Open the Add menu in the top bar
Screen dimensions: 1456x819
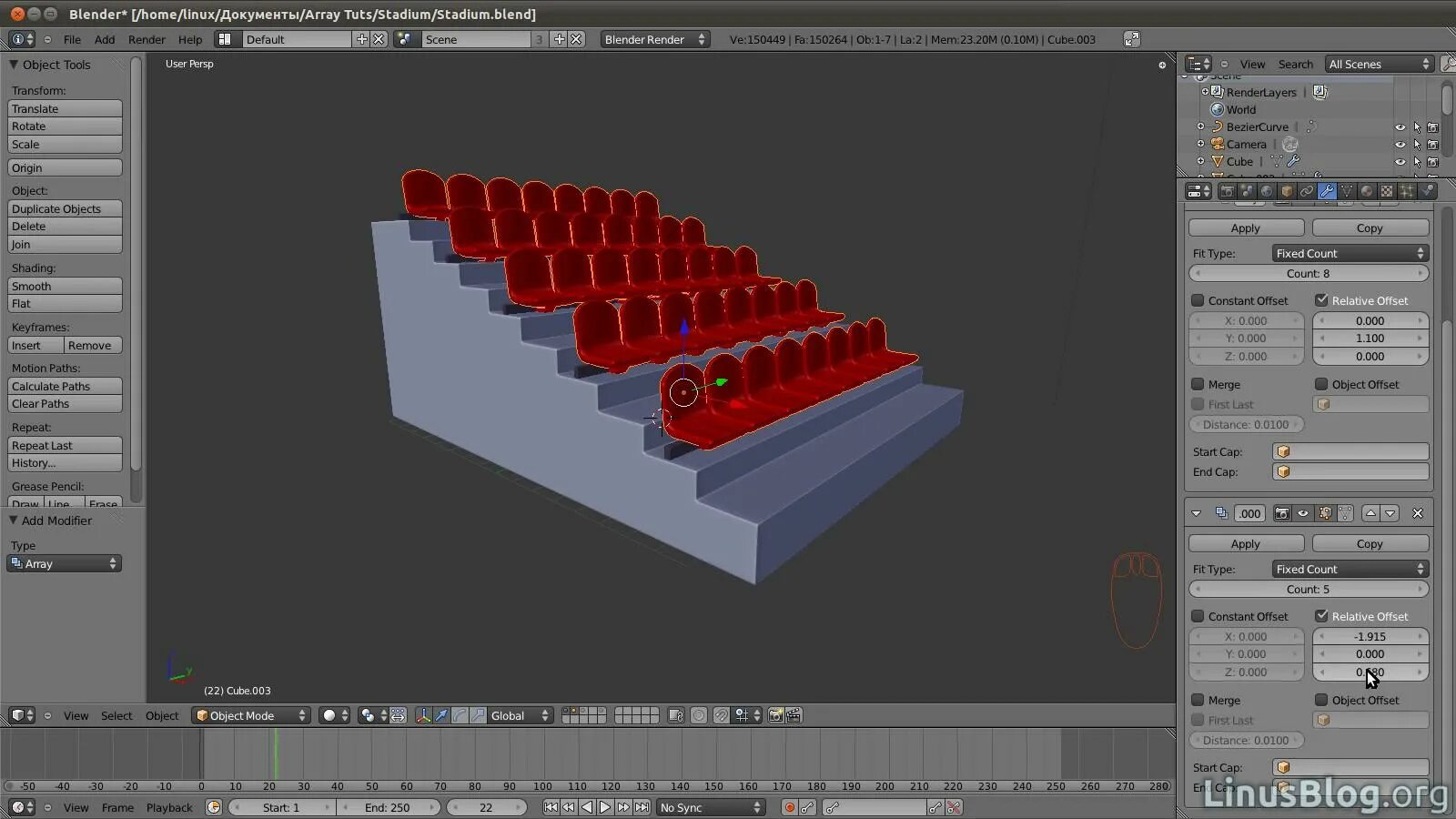click(105, 39)
